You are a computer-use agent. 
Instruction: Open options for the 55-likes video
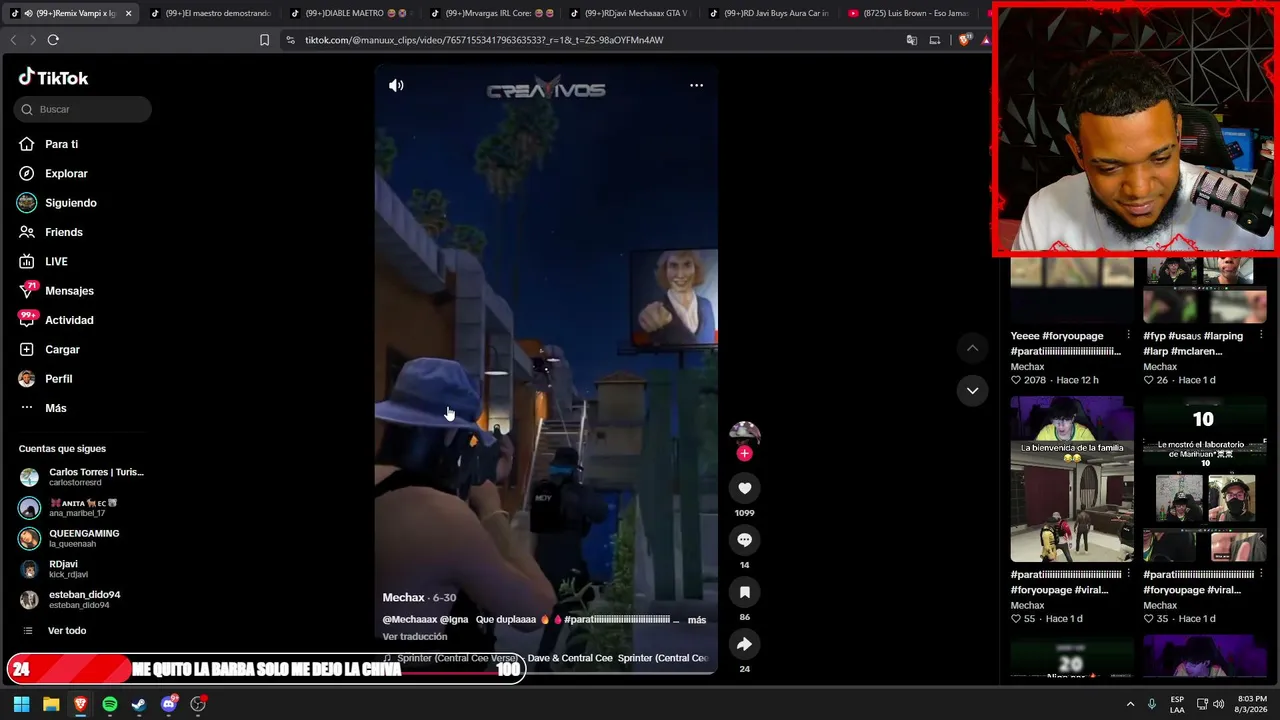pyautogui.click(x=1128, y=574)
